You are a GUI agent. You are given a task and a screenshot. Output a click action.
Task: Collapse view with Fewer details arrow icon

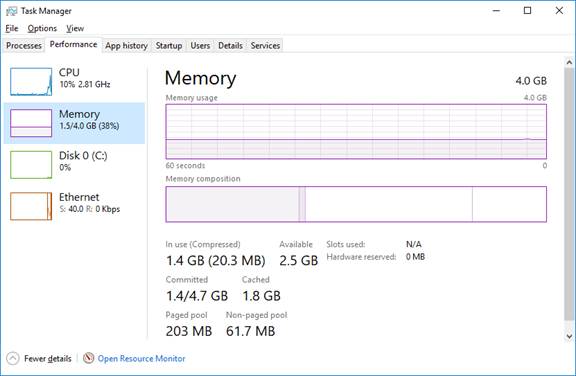coord(12,358)
